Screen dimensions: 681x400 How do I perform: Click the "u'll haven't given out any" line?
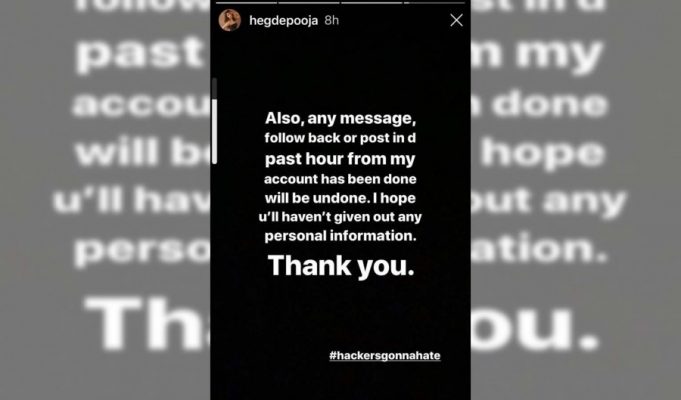(x=340, y=217)
